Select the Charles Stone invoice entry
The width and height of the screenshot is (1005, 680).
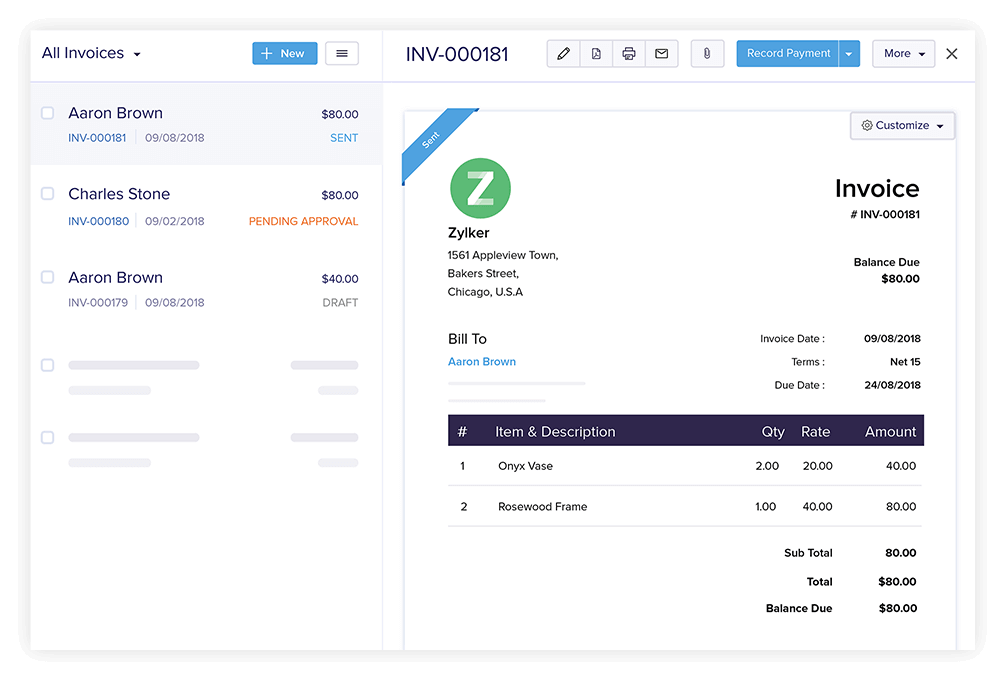(x=200, y=205)
